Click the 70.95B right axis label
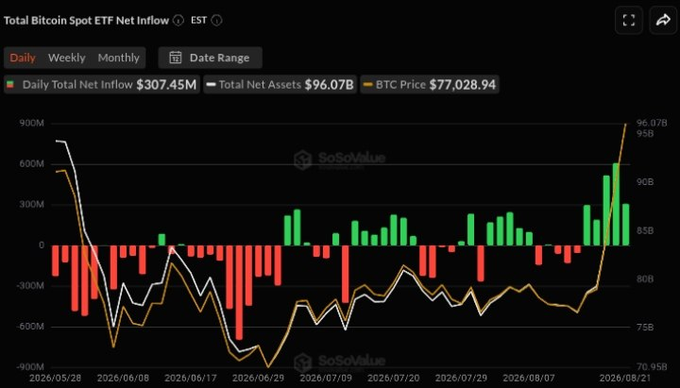 point(651,367)
